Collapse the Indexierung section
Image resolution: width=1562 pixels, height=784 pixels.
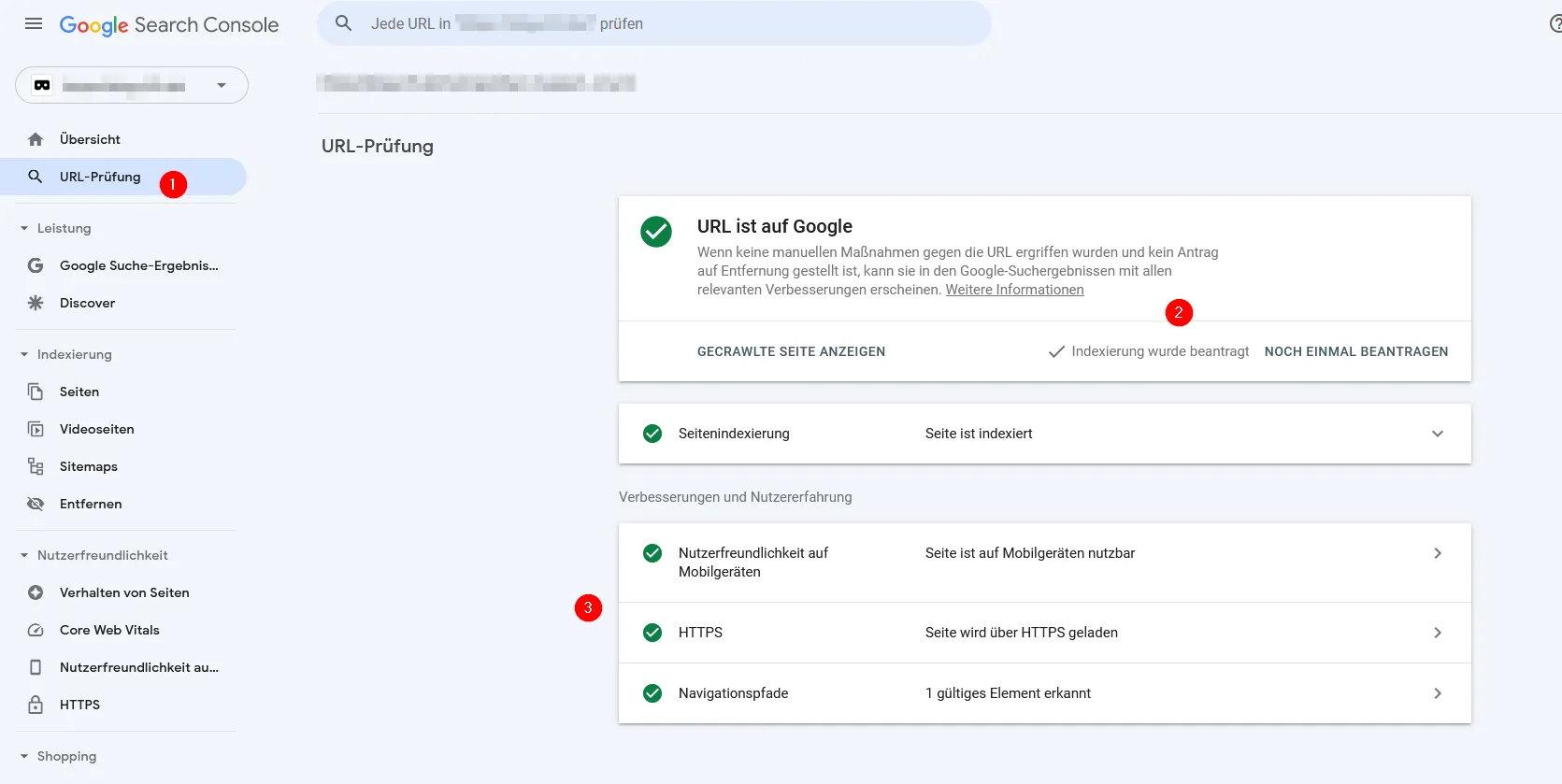click(x=24, y=354)
